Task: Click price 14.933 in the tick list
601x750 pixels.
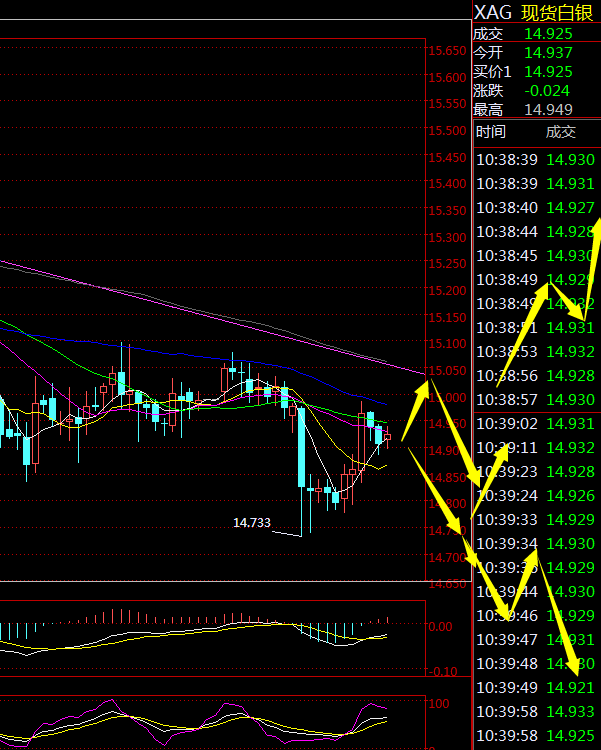Action: click(570, 711)
